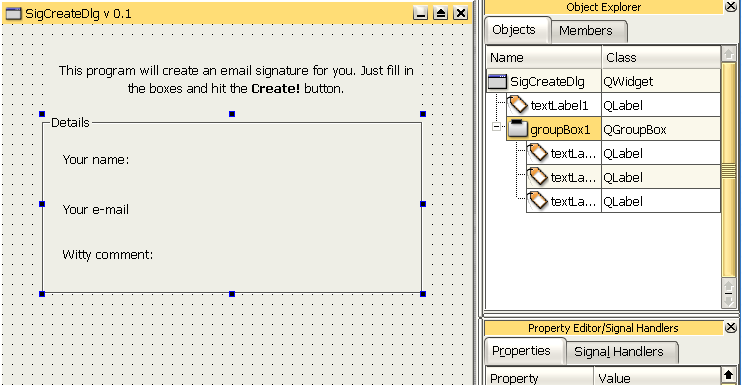Viewport: 742px width, 385px height.
Task: Select the Objects tab
Action: click(x=514, y=30)
